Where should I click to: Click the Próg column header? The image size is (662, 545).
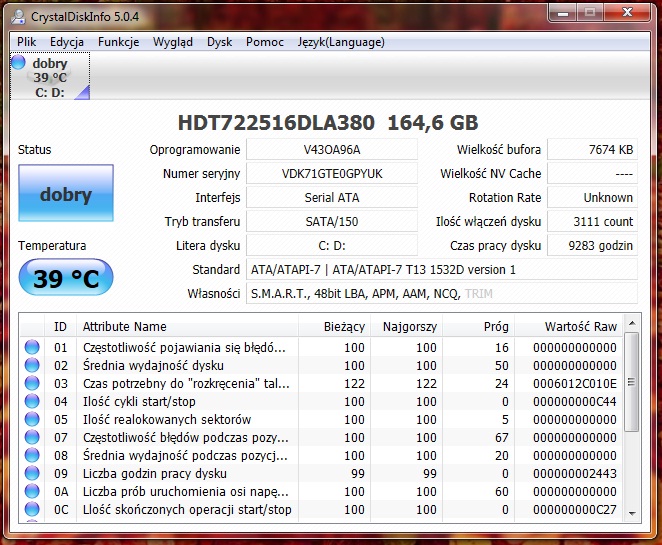click(x=478, y=326)
